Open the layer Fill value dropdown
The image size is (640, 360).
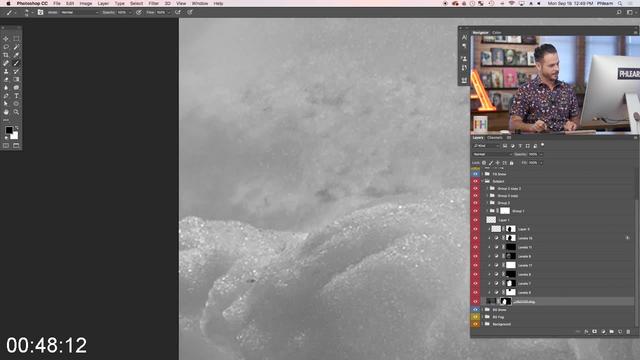pyautogui.click(x=541, y=163)
